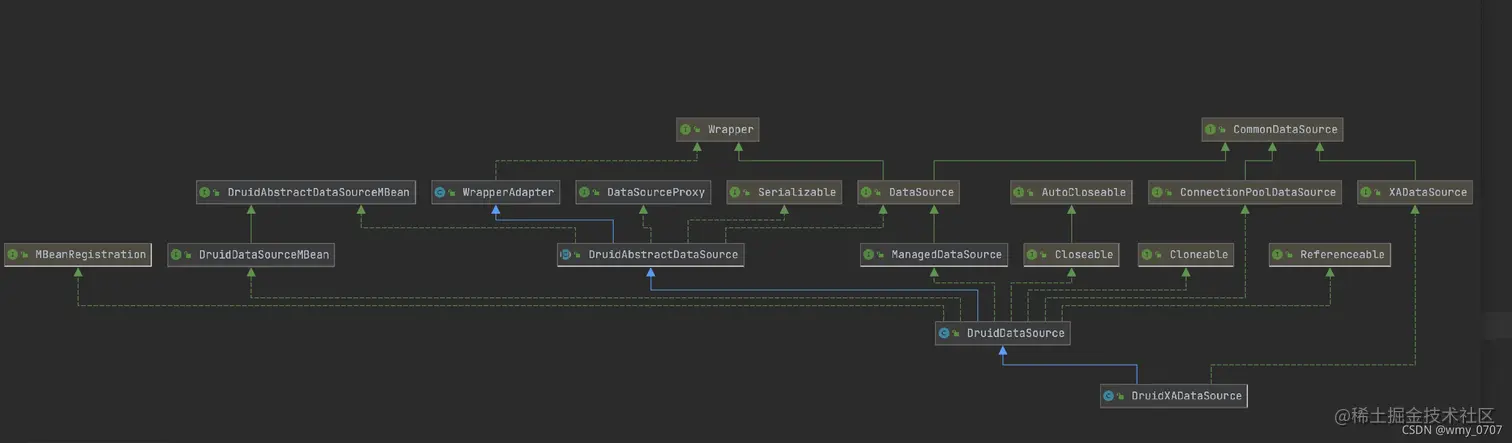Click the interface icon on AutoCloseable node
This screenshot has height=443, width=1512.
click(1018, 192)
